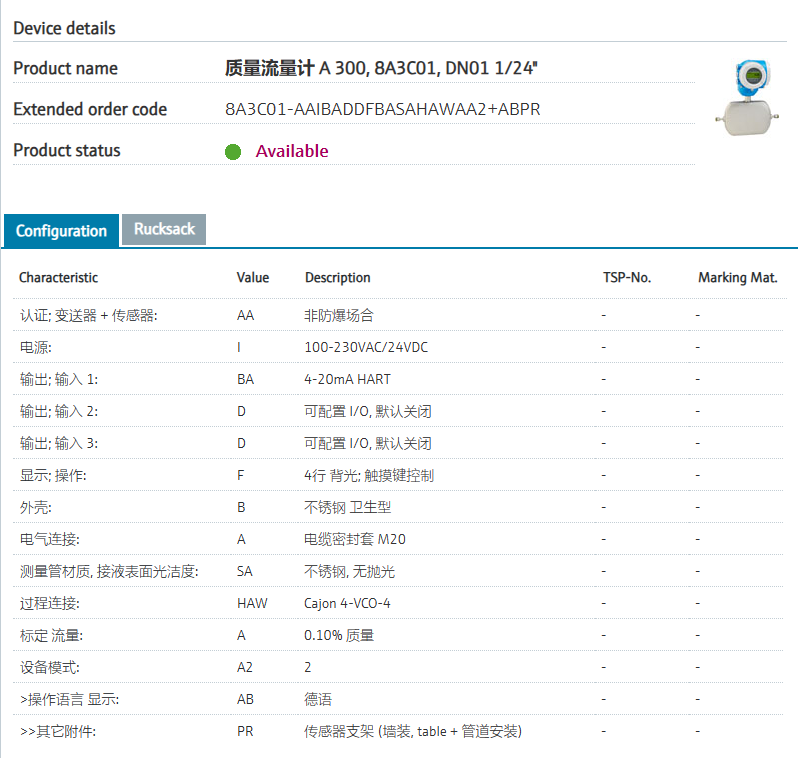Click the Description column header

tap(337, 277)
